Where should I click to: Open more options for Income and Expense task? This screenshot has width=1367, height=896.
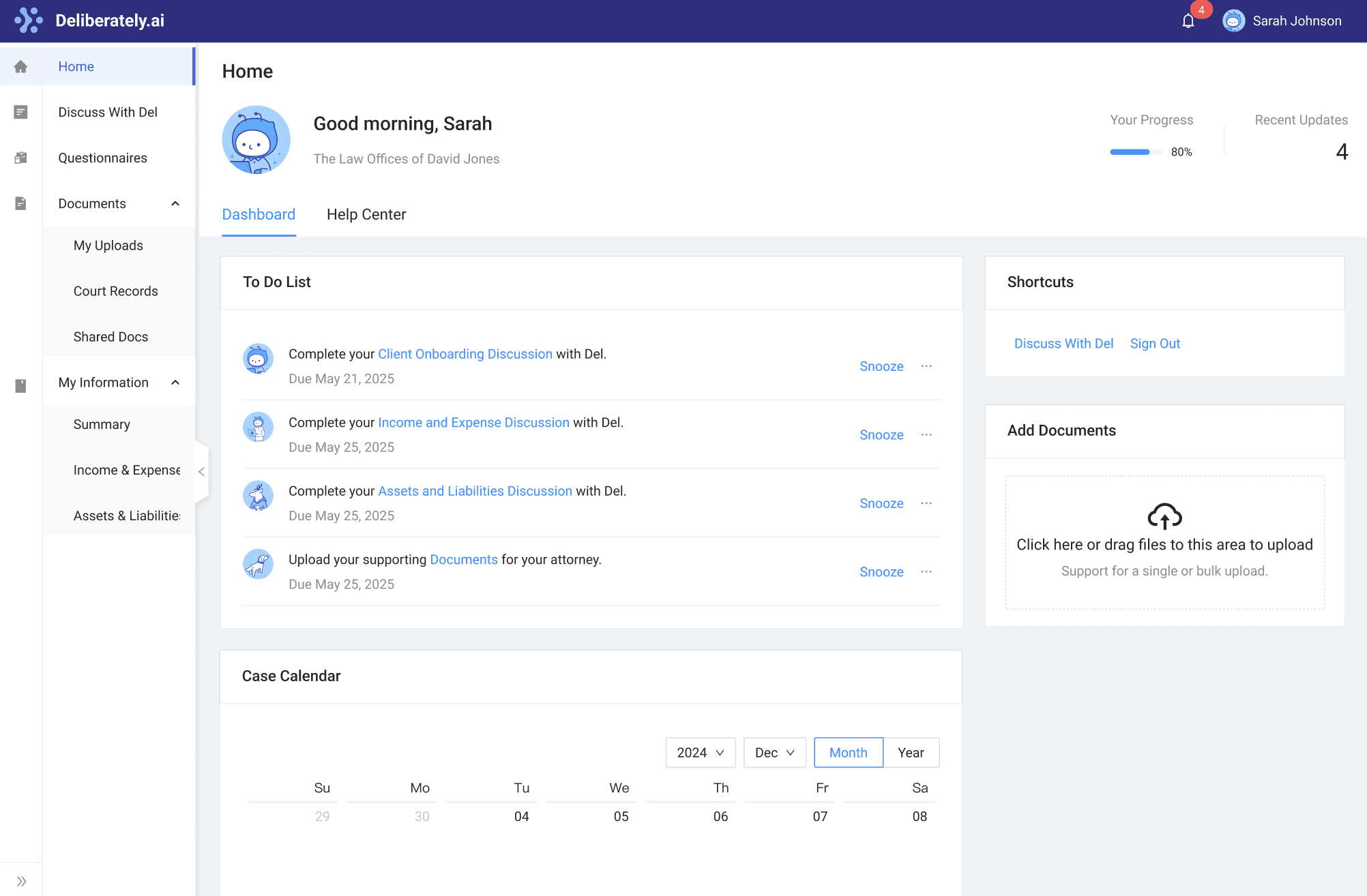(926, 434)
